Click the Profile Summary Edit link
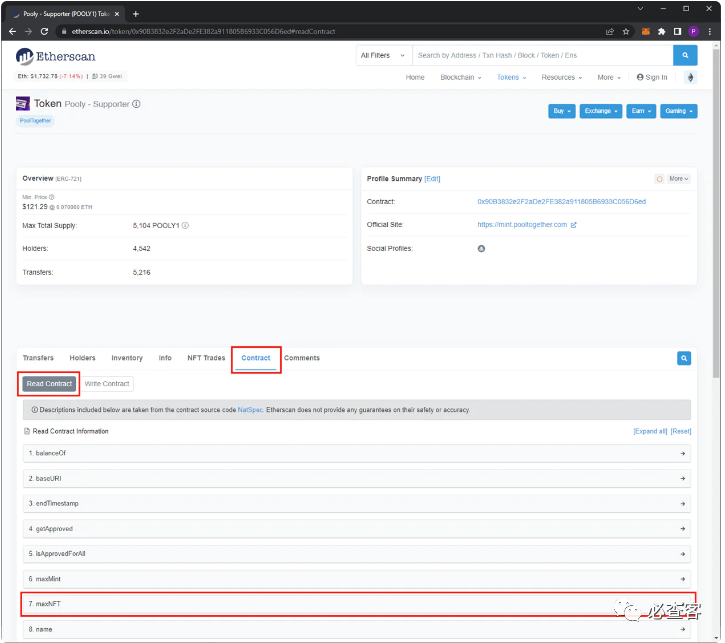This screenshot has height=643, width=725. click(432, 179)
